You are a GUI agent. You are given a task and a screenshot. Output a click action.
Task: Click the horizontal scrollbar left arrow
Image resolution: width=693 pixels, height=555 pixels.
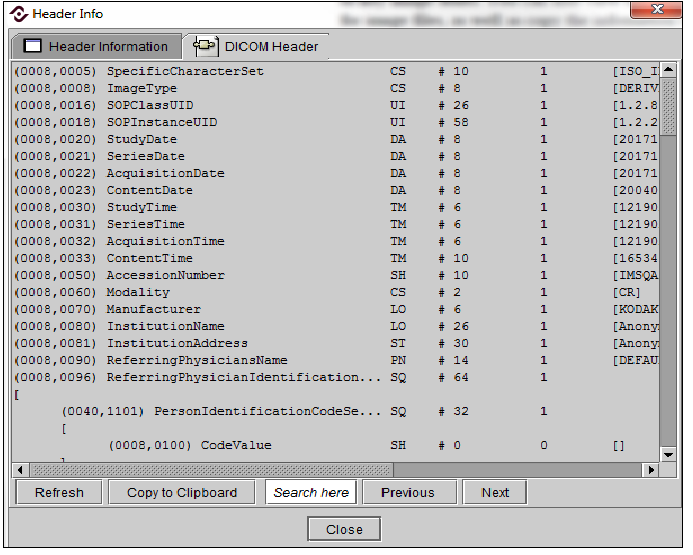pos(20,470)
